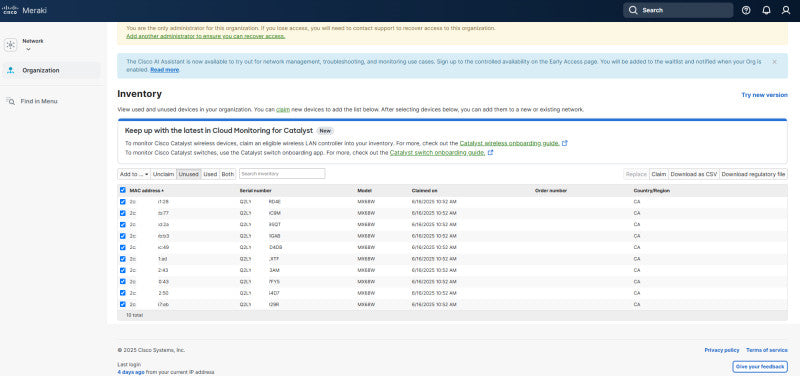Viewport: 800px width, 376px height.
Task: Uncheck the row with serial ending I4D7
Action: pyautogui.click(x=122, y=293)
